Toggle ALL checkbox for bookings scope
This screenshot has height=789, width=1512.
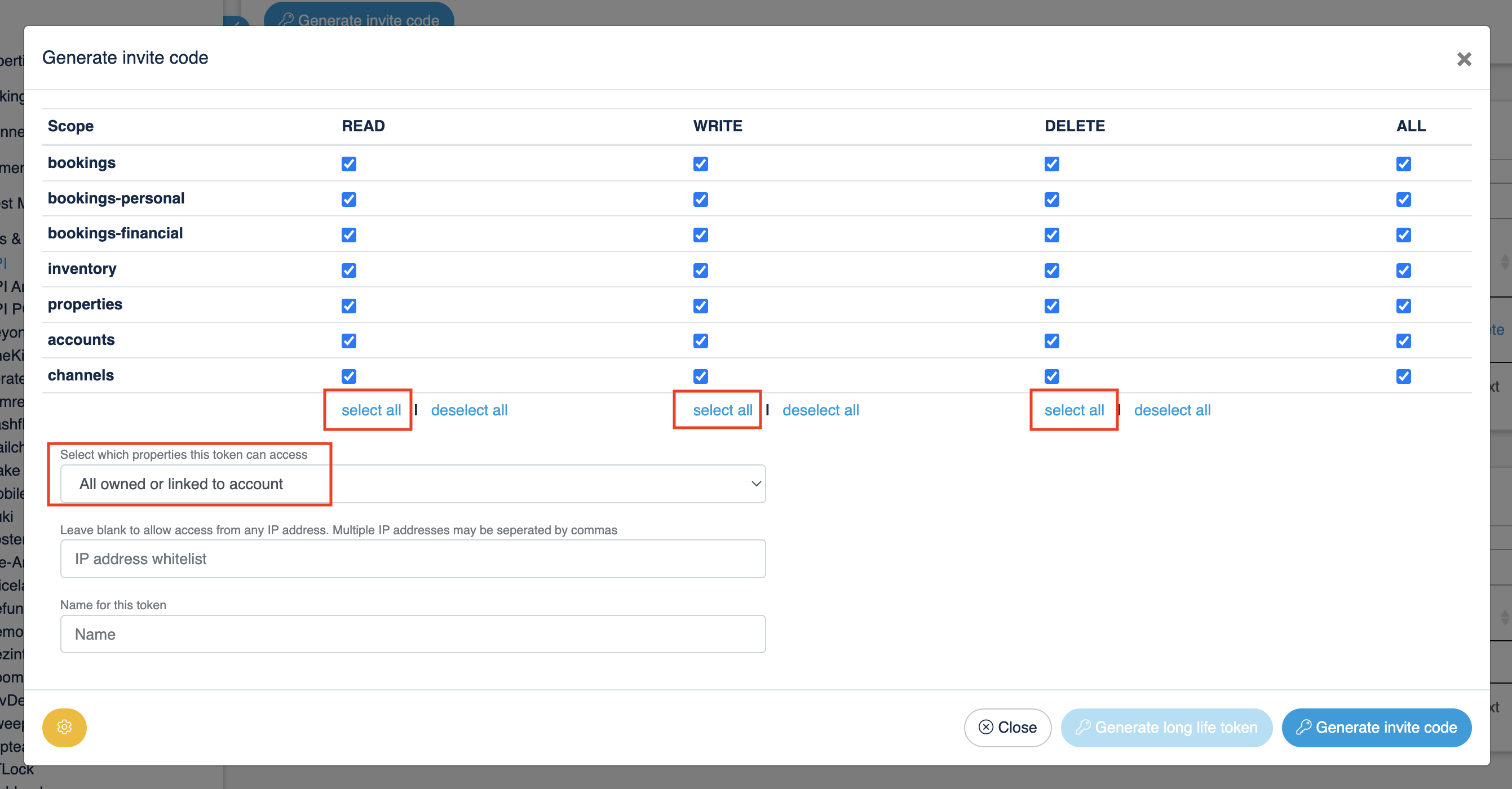coord(1403,163)
